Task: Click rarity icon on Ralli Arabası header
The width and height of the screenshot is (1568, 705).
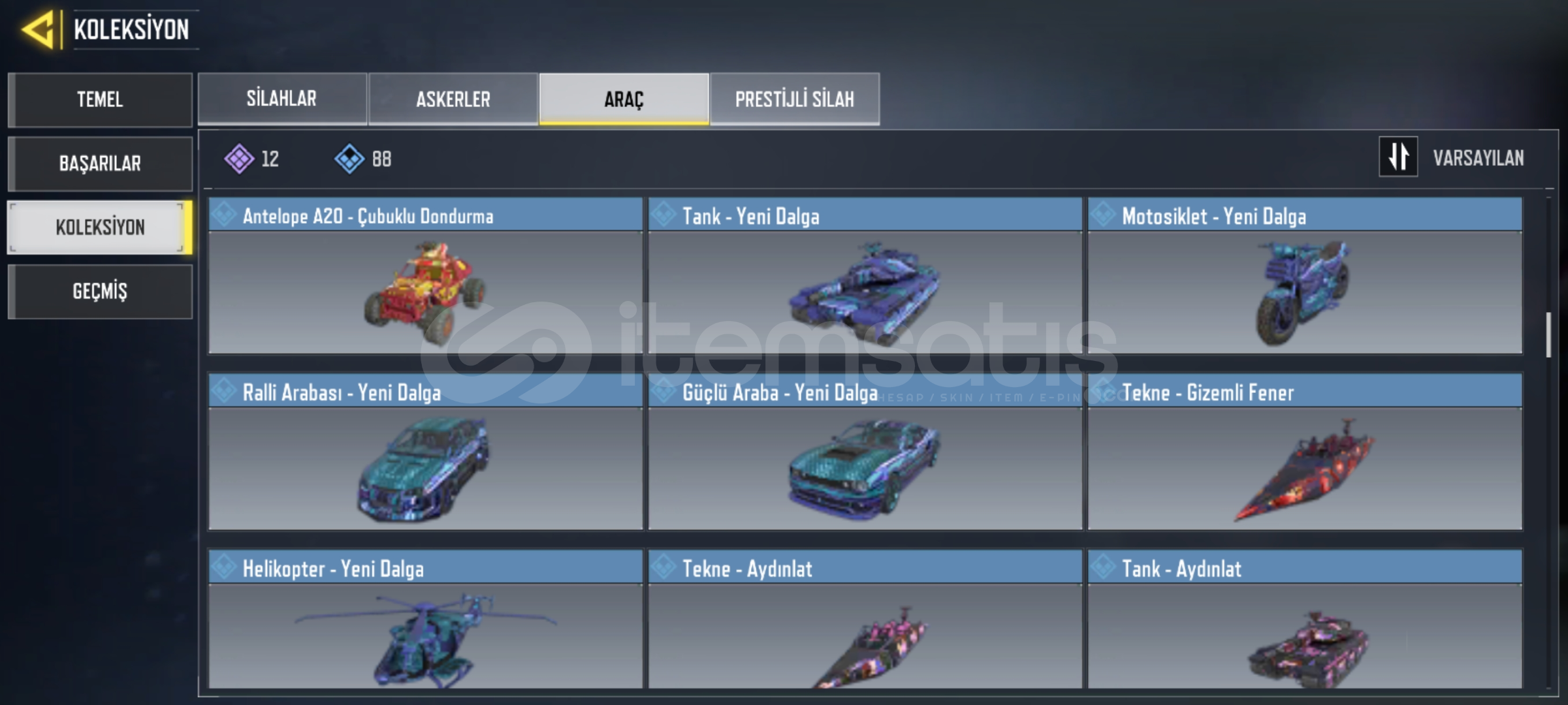Action: pyautogui.click(x=224, y=391)
